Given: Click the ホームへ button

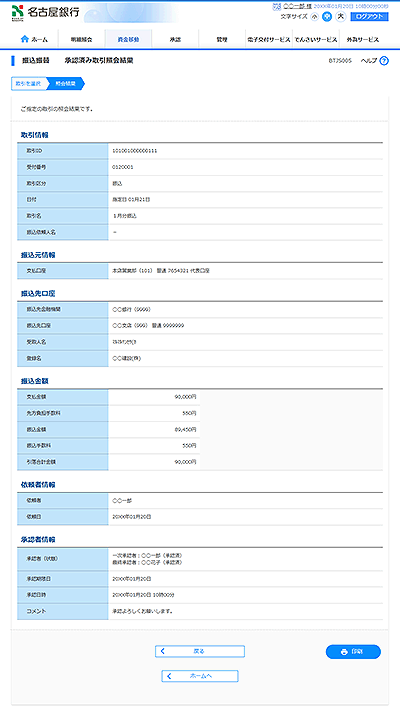Looking at the screenshot, I should [200, 676].
